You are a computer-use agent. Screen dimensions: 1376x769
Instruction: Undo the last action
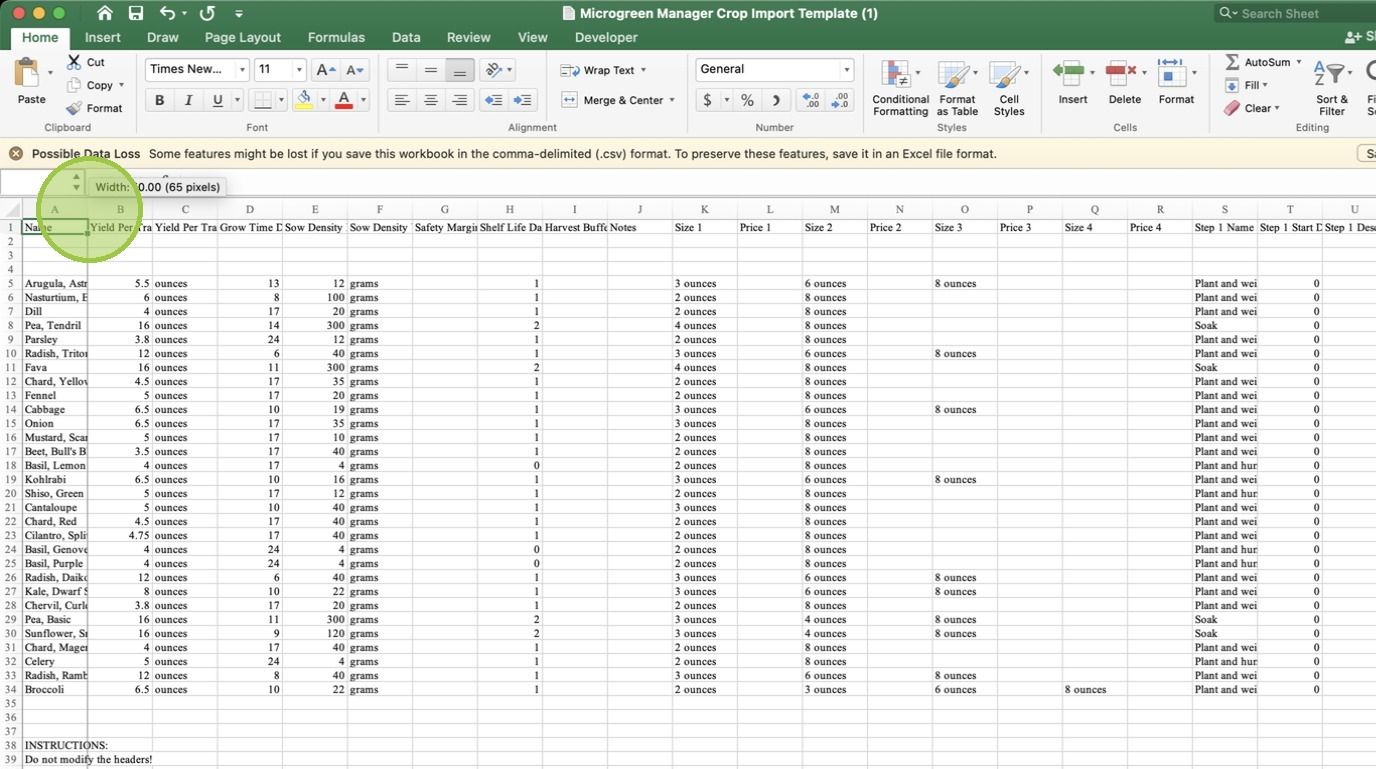click(x=168, y=13)
